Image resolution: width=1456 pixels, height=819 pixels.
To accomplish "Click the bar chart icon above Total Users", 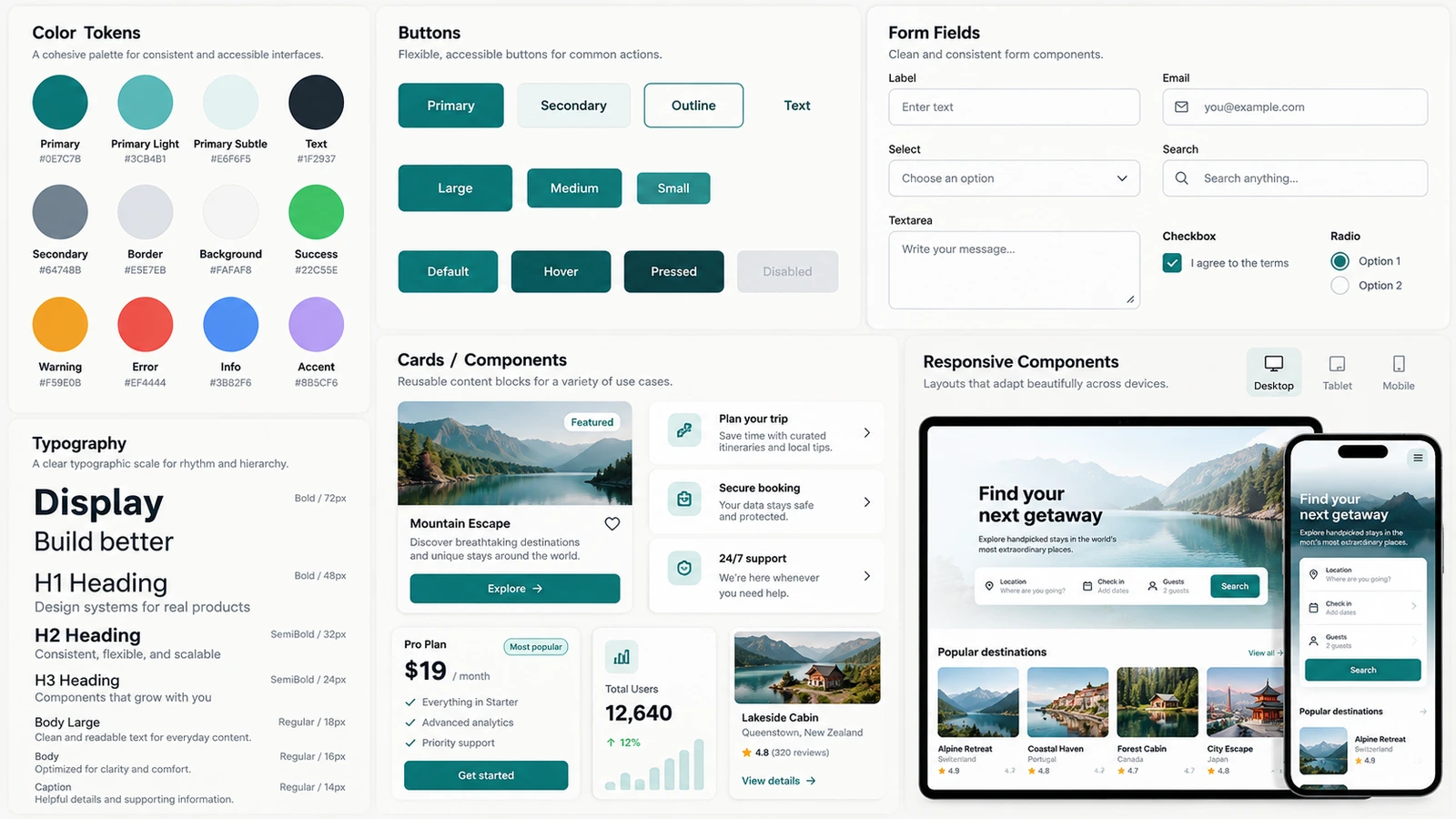I will (622, 656).
